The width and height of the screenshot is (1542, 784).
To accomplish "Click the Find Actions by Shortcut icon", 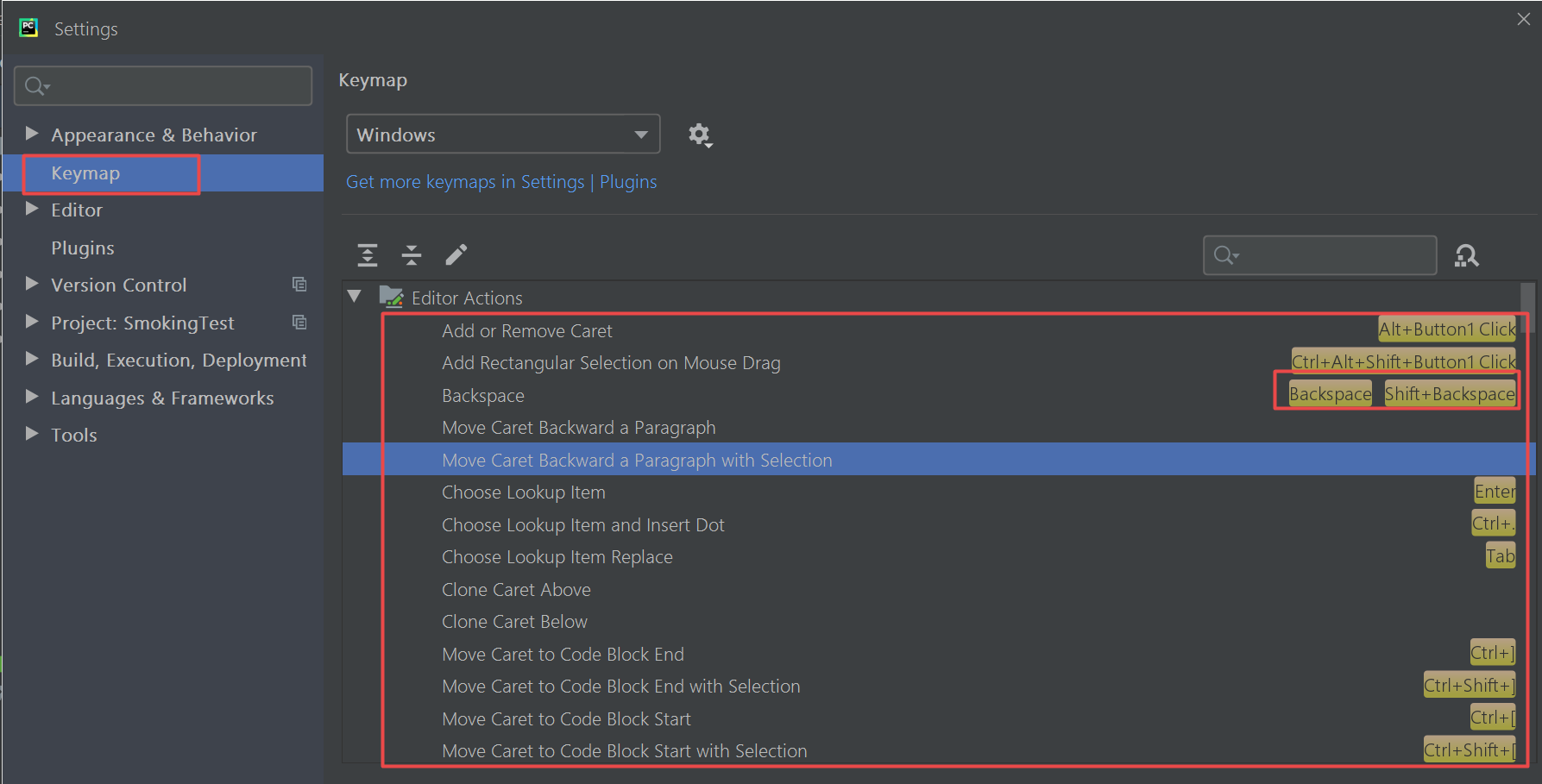I will (1467, 255).
